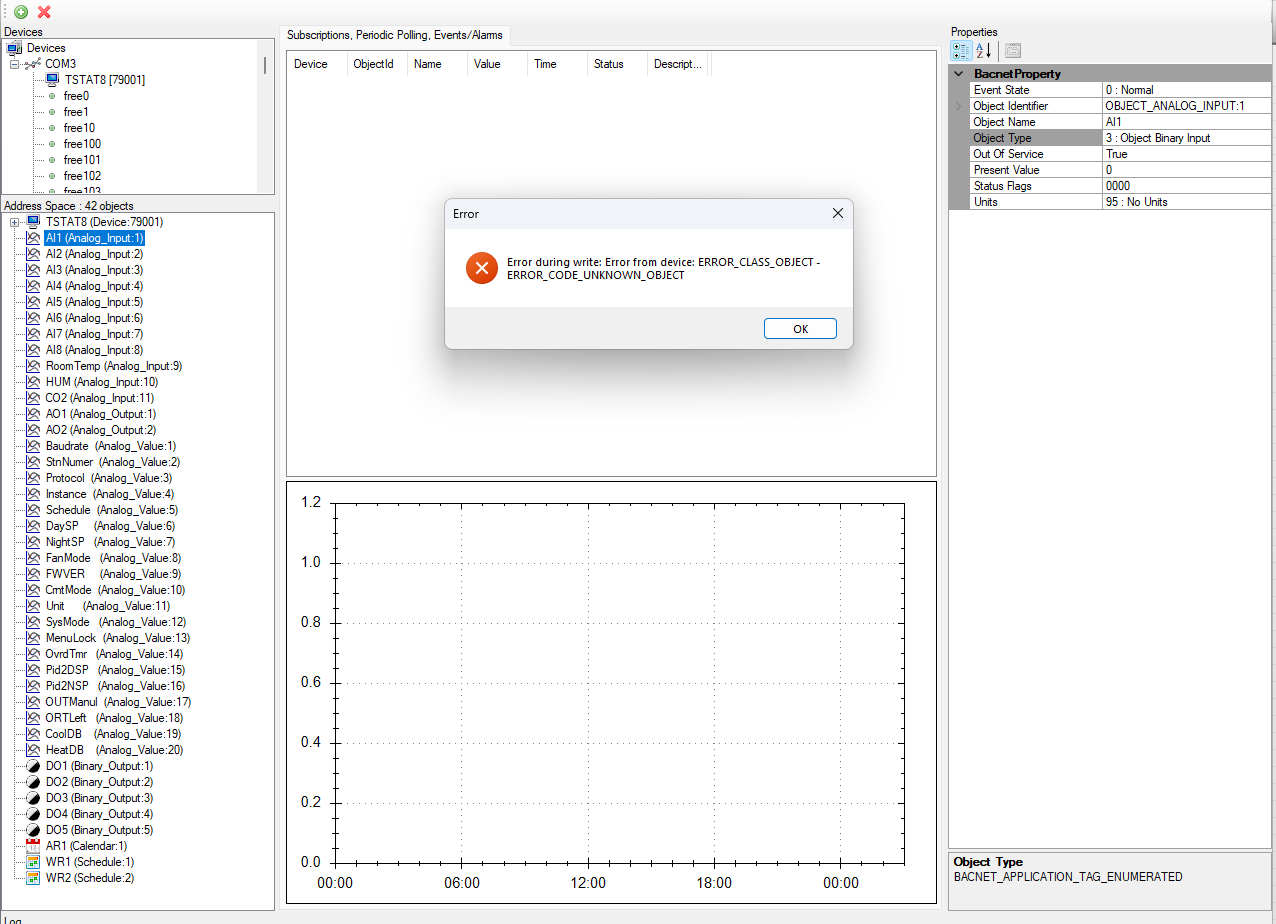
Task: Switch properties to categorized view
Action: pos(960,50)
